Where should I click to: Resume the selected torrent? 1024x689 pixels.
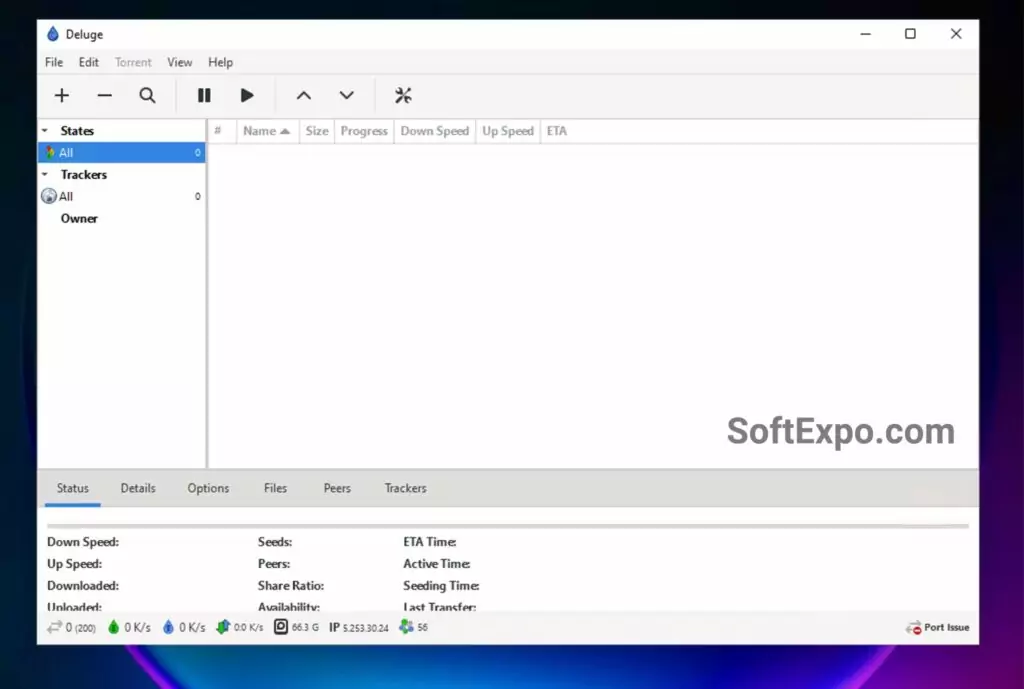[248, 95]
